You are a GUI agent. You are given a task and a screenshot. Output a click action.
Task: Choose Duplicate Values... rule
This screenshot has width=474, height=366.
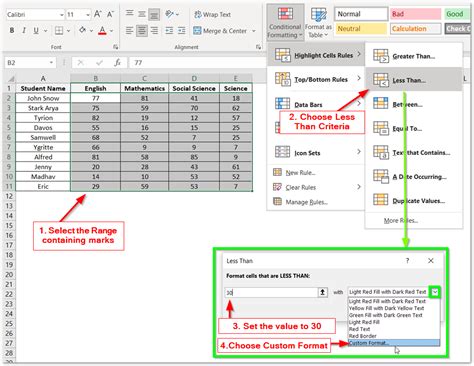[x=413, y=201]
